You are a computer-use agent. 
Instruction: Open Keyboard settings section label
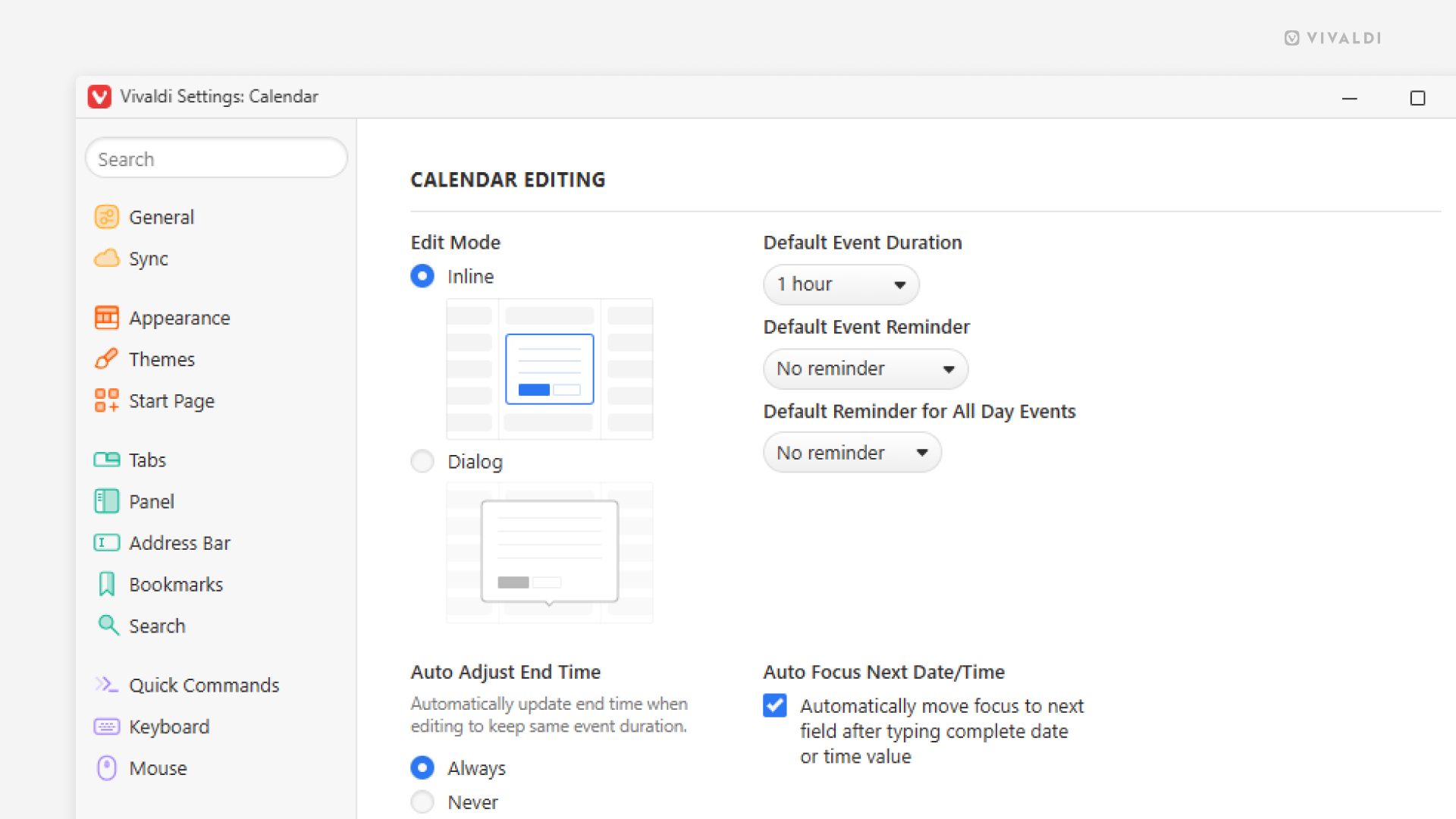pyautogui.click(x=169, y=727)
